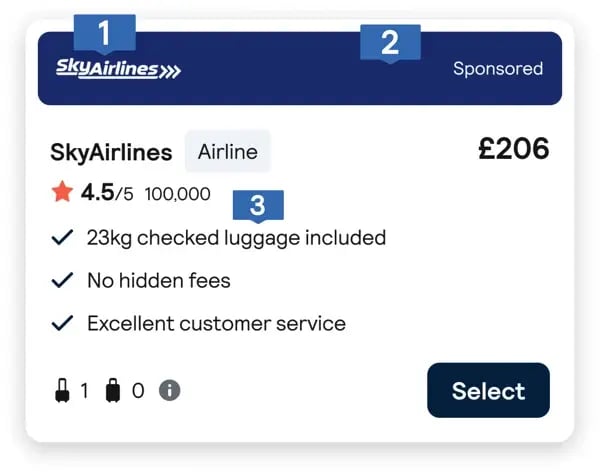Click the Sponsored label
Image resolution: width=600 pixels, height=474 pixels.
tap(498, 69)
